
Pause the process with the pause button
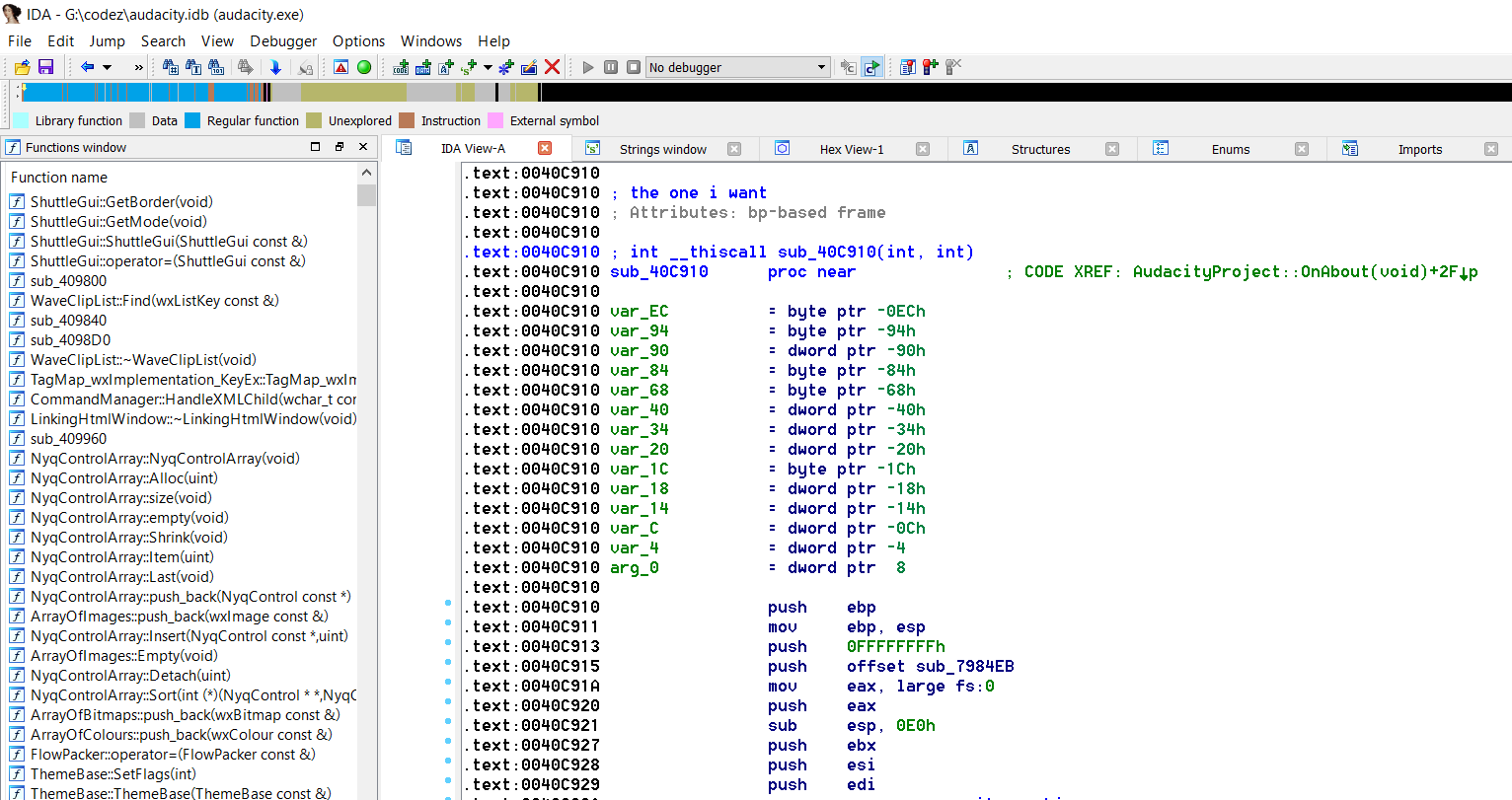pos(611,67)
